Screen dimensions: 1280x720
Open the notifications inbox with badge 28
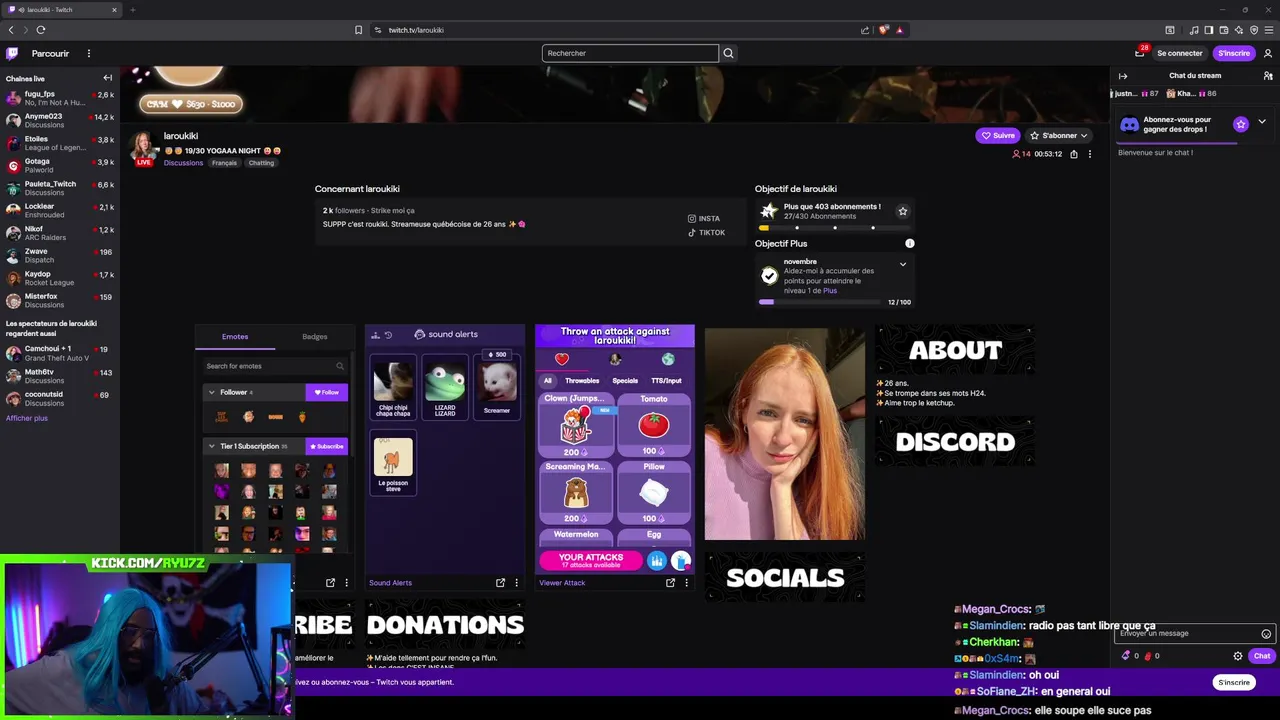(x=1140, y=53)
